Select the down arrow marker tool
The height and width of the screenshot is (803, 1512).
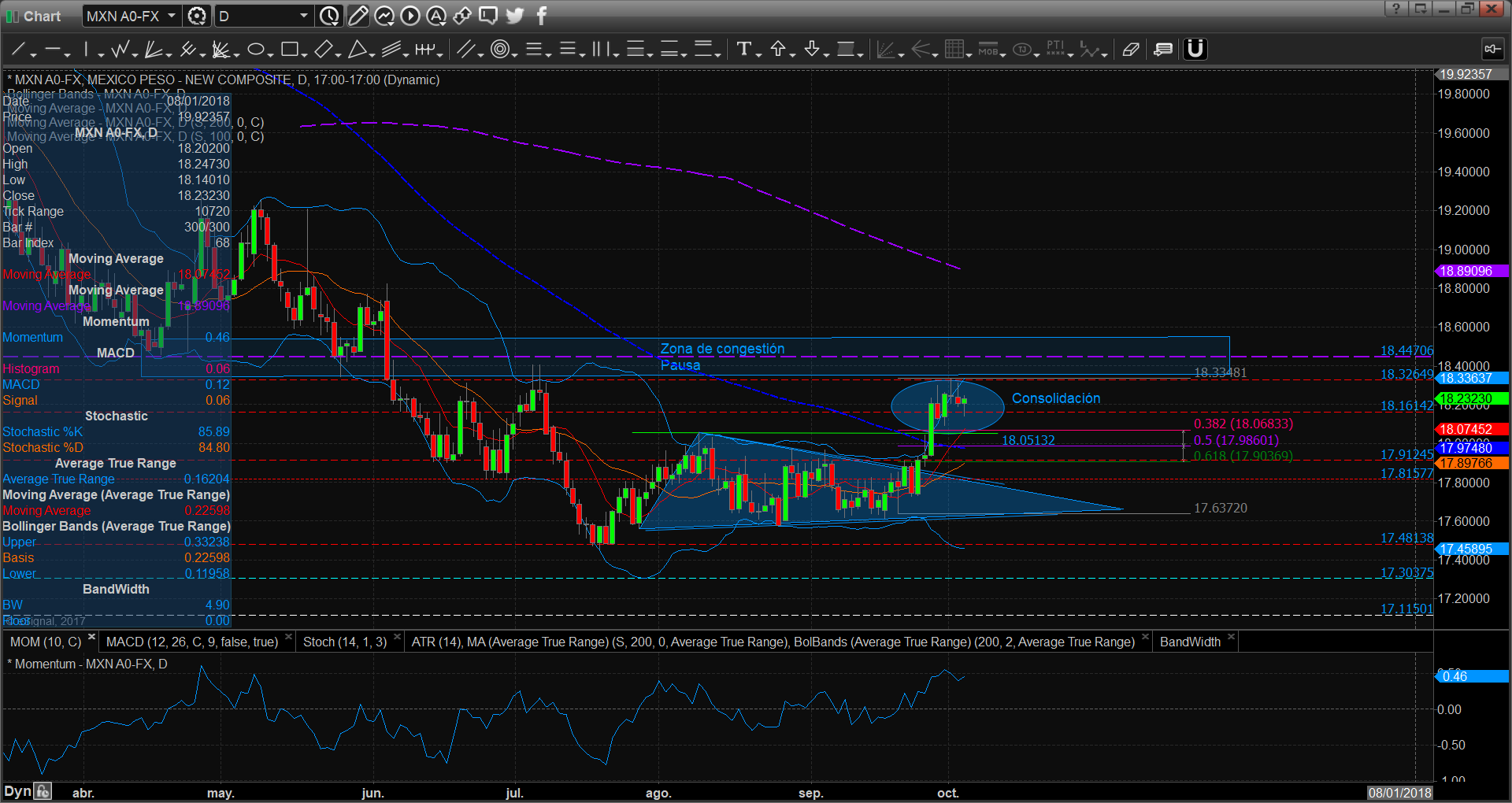click(x=812, y=49)
